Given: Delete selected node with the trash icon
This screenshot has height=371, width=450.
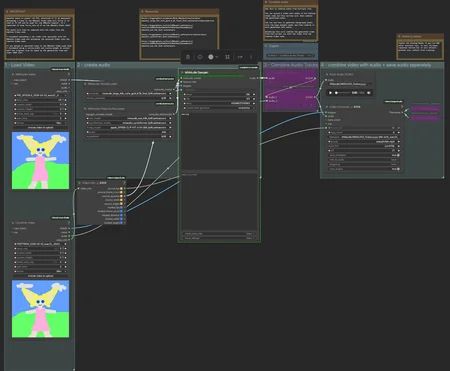Looking at the screenshot, I should click(188, 57).
